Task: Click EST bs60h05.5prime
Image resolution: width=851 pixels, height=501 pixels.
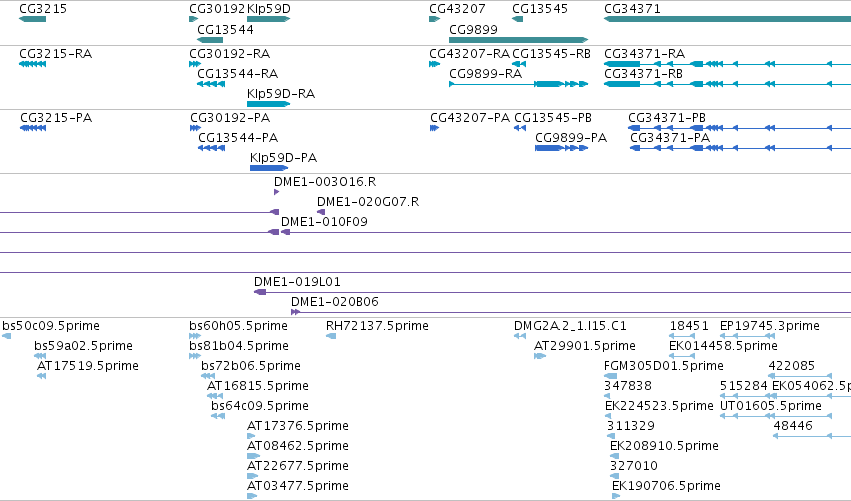Action: (x=238, y=326)
